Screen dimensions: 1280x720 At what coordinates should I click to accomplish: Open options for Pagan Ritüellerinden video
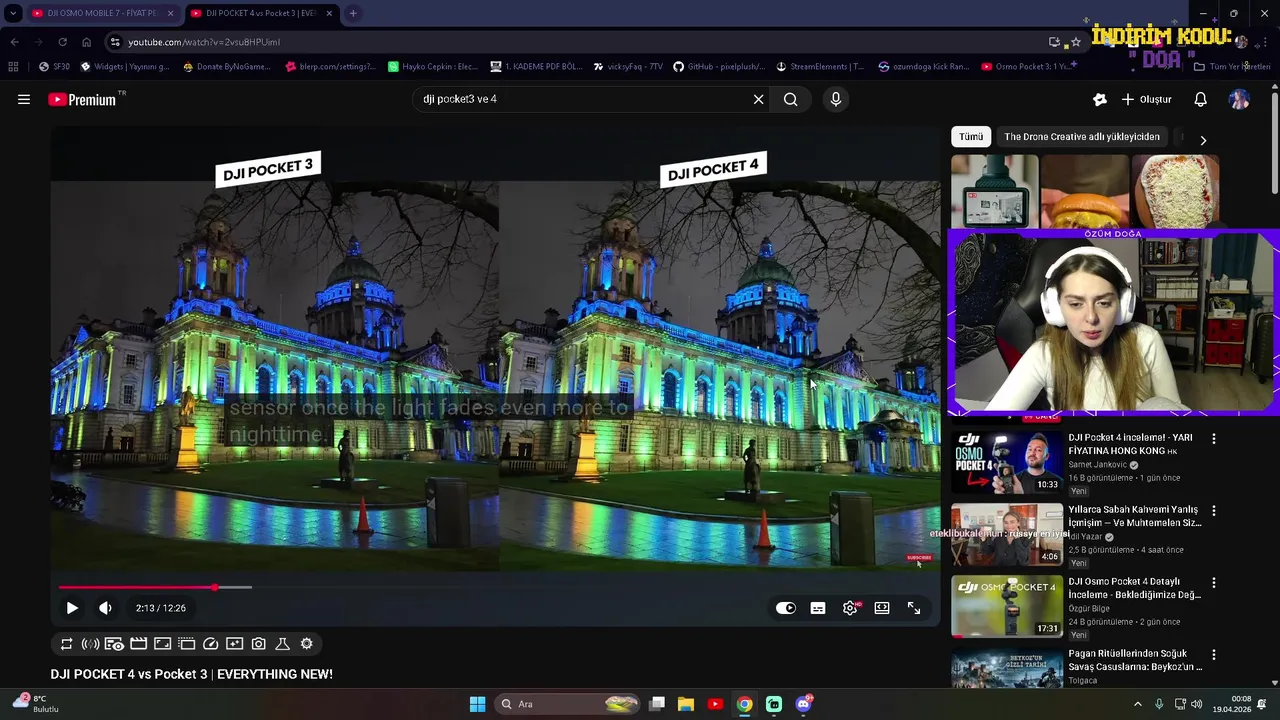pos(1214,655)
